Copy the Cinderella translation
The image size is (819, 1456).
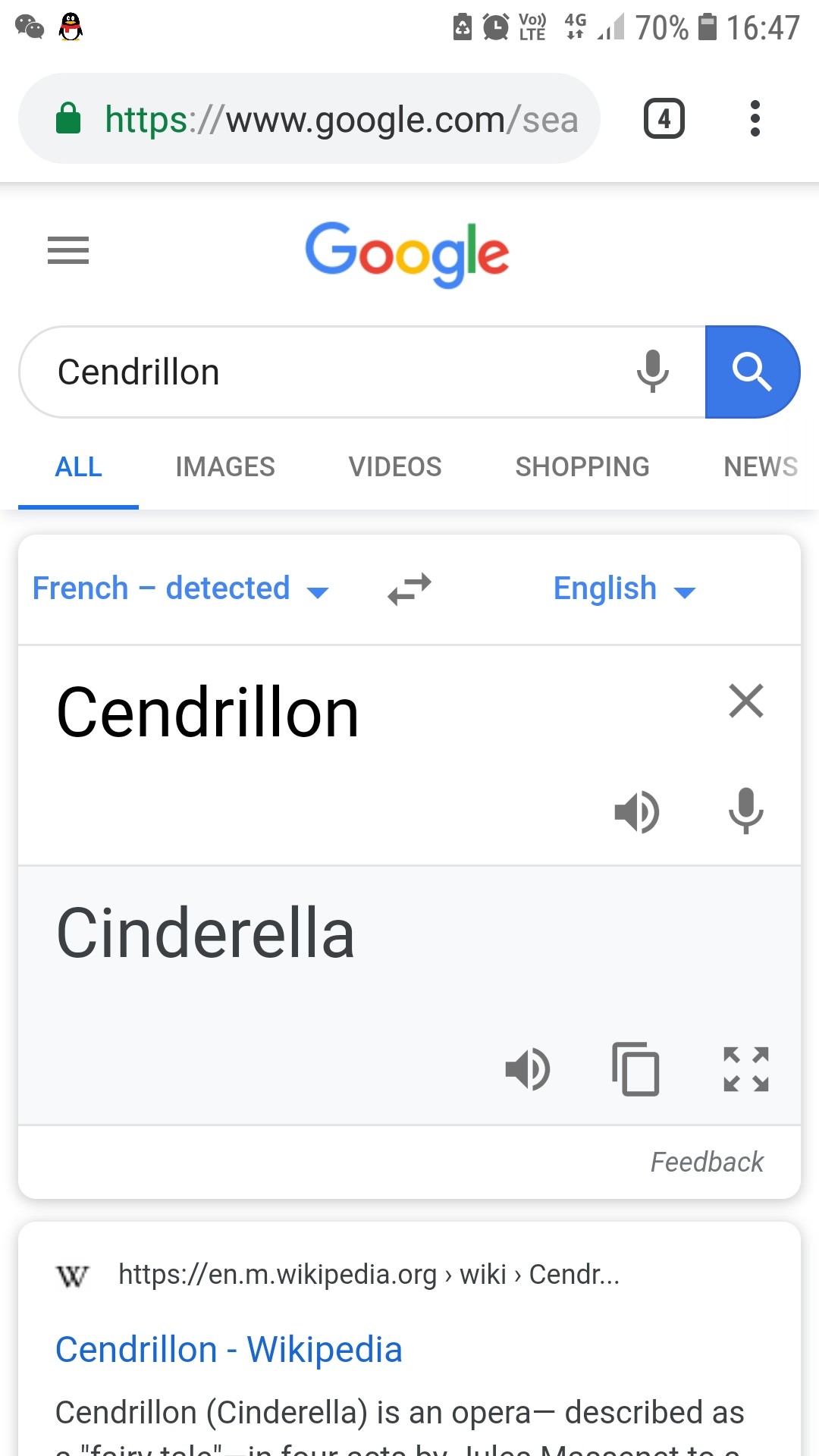click(635, 1069)
